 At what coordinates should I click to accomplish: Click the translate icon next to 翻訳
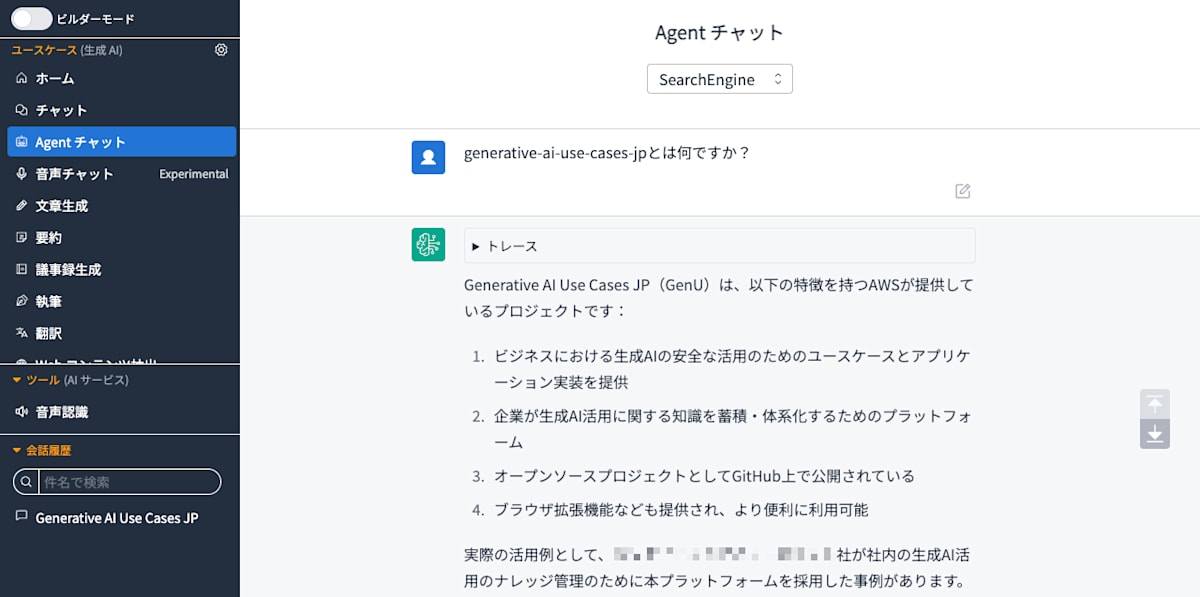click(22, 333)
